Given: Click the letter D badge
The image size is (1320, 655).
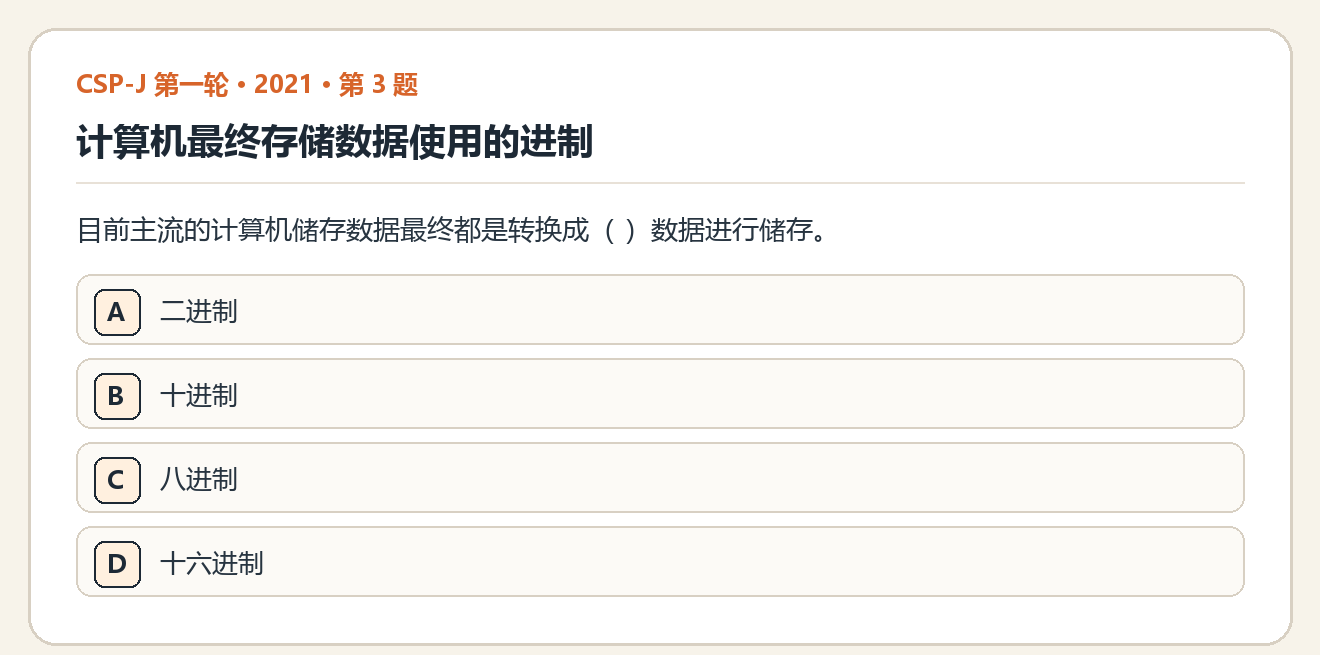Looking at the screenshot, I should click(117, 563).
